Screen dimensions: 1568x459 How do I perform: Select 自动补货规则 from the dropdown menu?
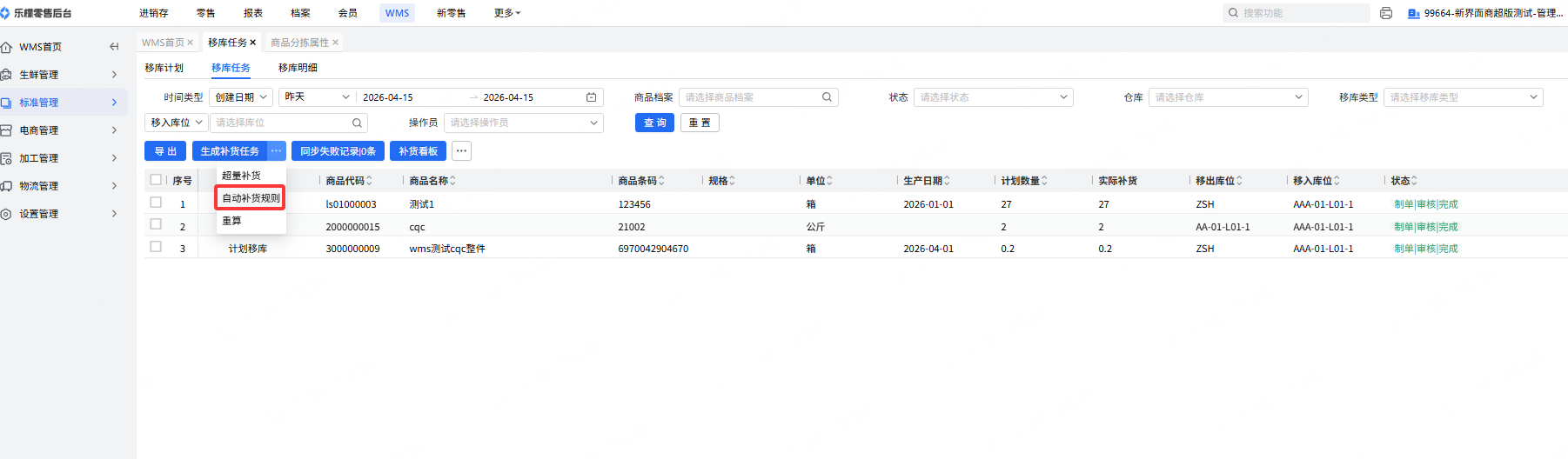[251, 198]
